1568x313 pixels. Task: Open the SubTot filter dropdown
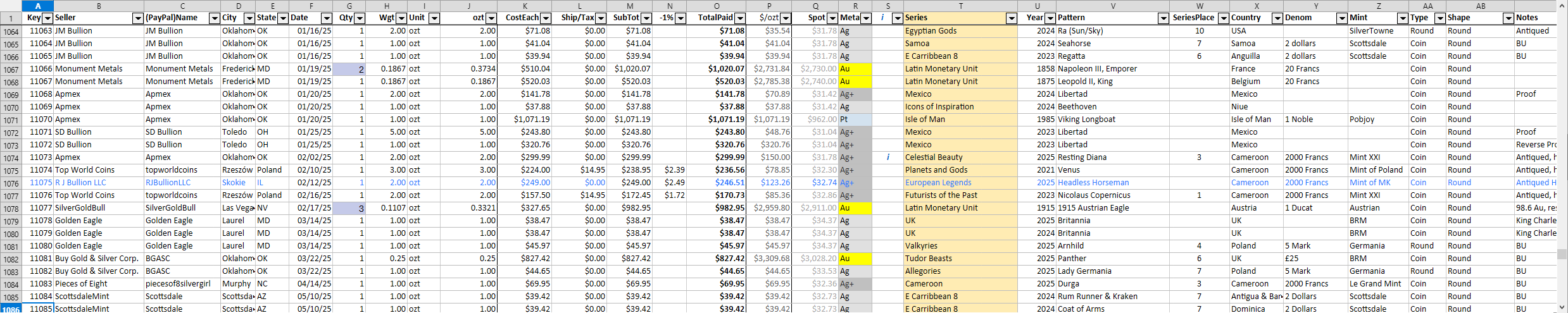[x=647, y=18]
